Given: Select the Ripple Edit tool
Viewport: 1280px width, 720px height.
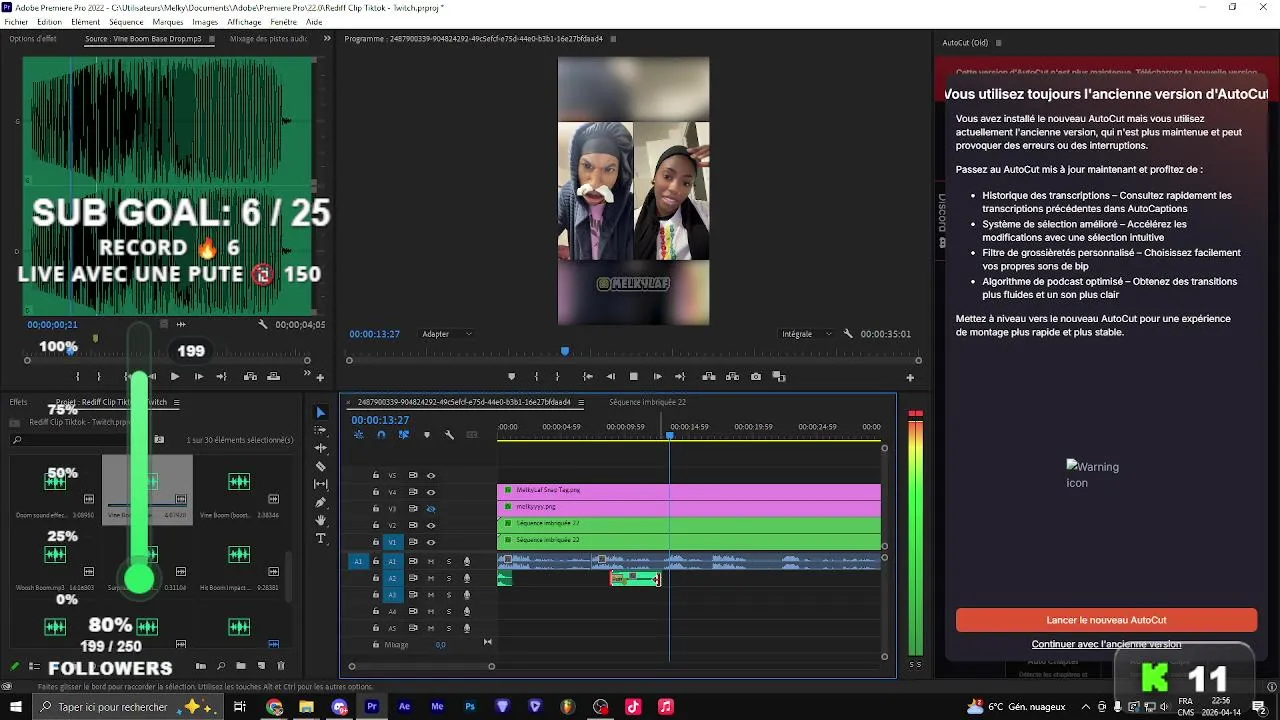Looking at the screenshot, I should pos(321,448).
